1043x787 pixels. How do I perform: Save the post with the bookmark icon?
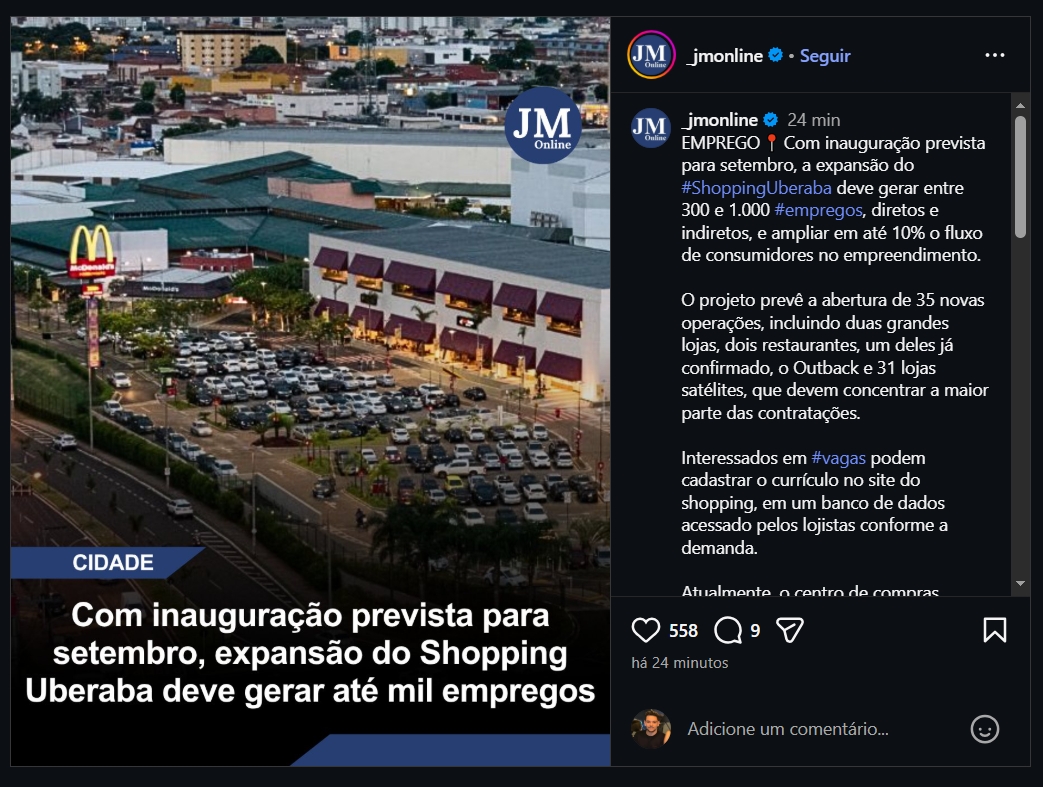pos(994,630)
